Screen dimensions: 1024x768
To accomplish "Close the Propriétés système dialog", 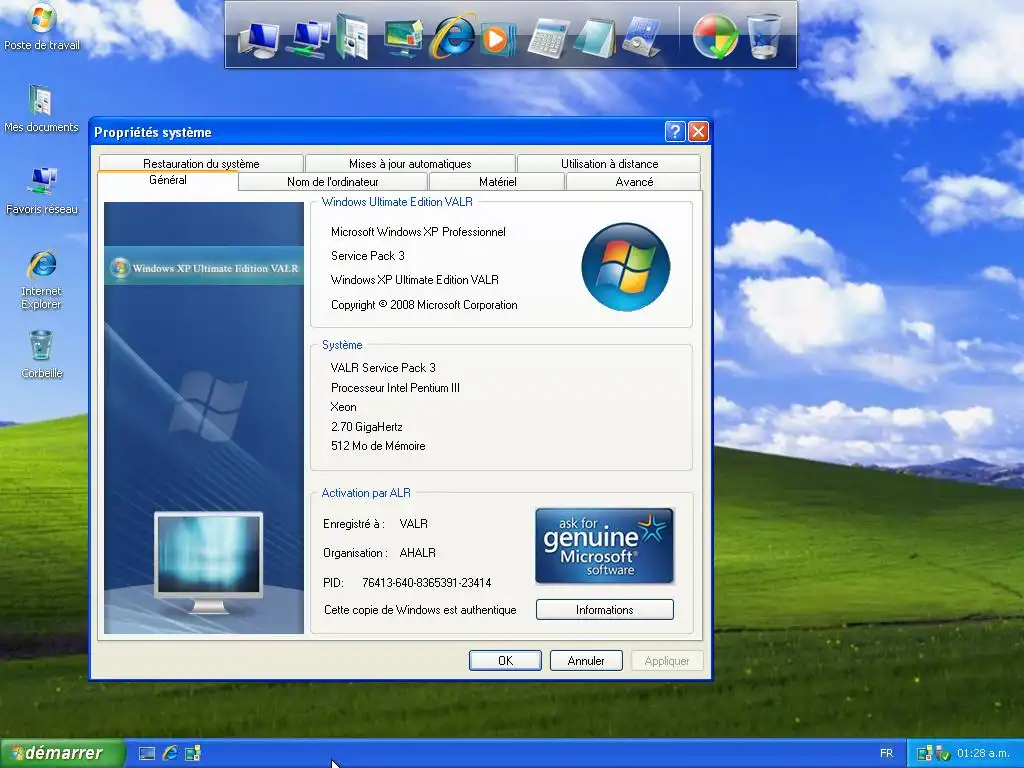I will point(698,132).
